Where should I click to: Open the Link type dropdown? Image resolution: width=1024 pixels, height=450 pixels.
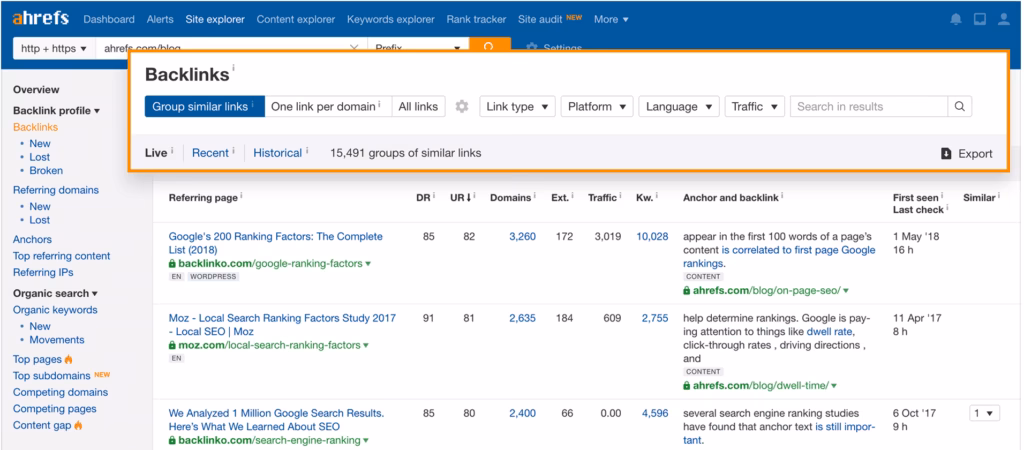pyautogui.click(x=516, y=107)
